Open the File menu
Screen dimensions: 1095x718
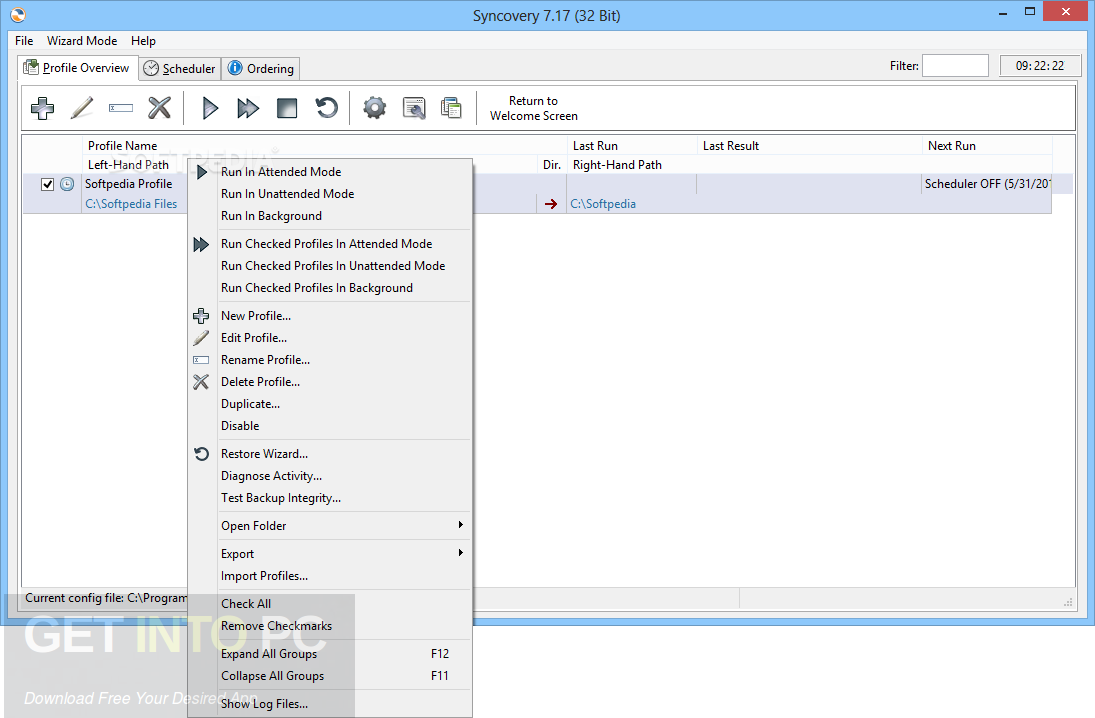tap(24, 41)
